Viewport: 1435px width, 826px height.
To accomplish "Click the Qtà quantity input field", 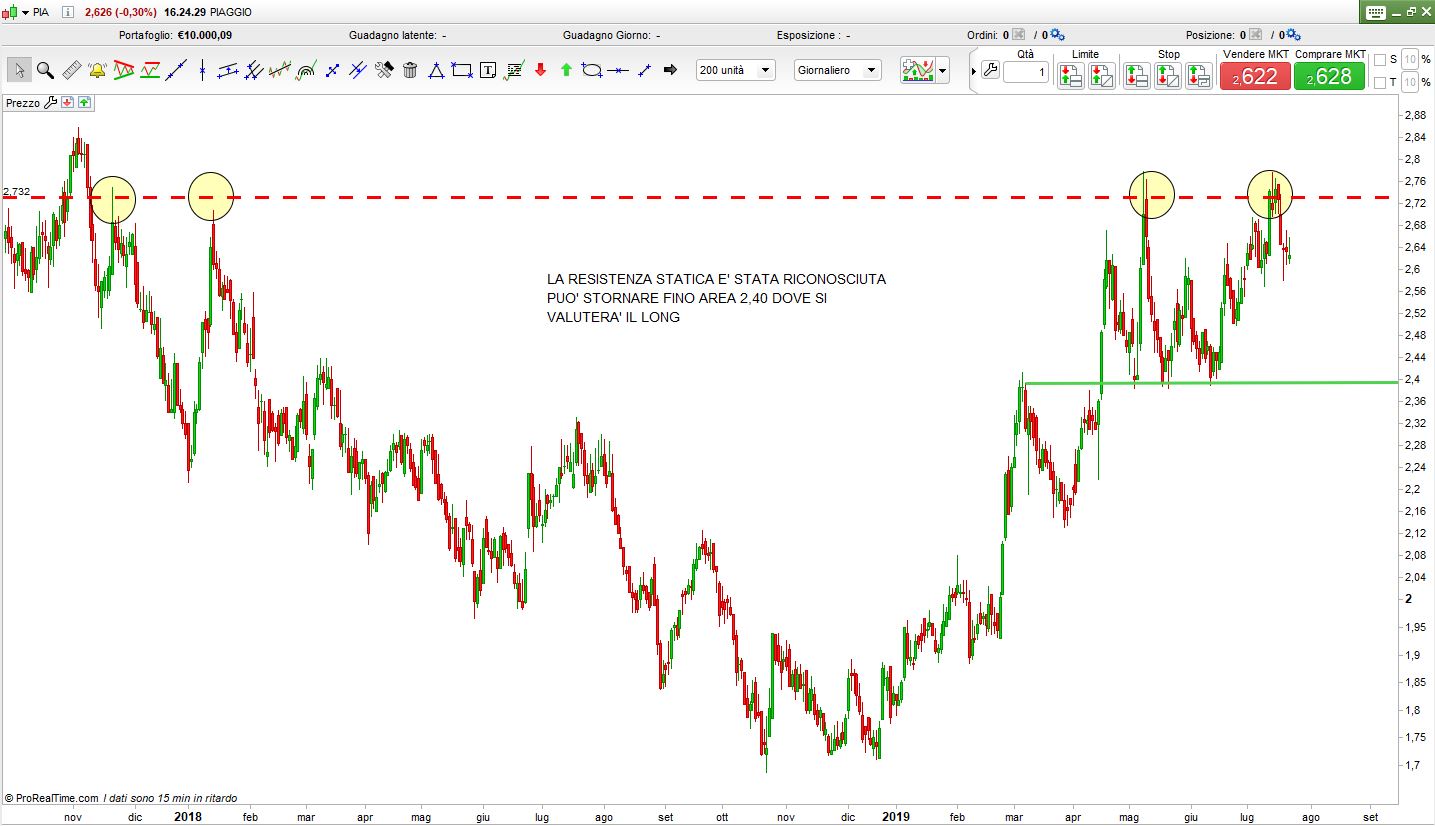I will pos(1025,73).
